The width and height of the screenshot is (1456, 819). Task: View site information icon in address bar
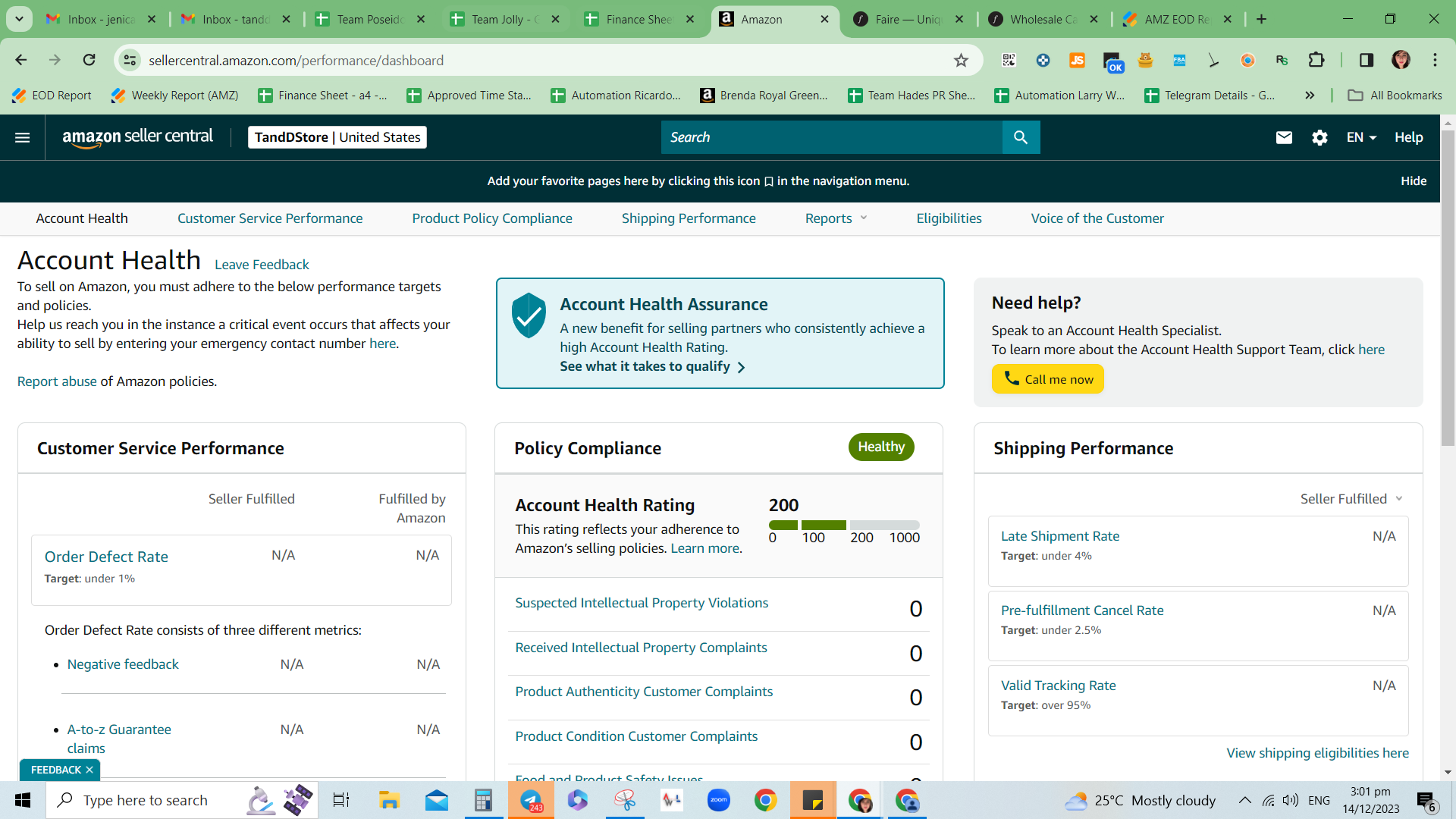(x=130, y=60)
